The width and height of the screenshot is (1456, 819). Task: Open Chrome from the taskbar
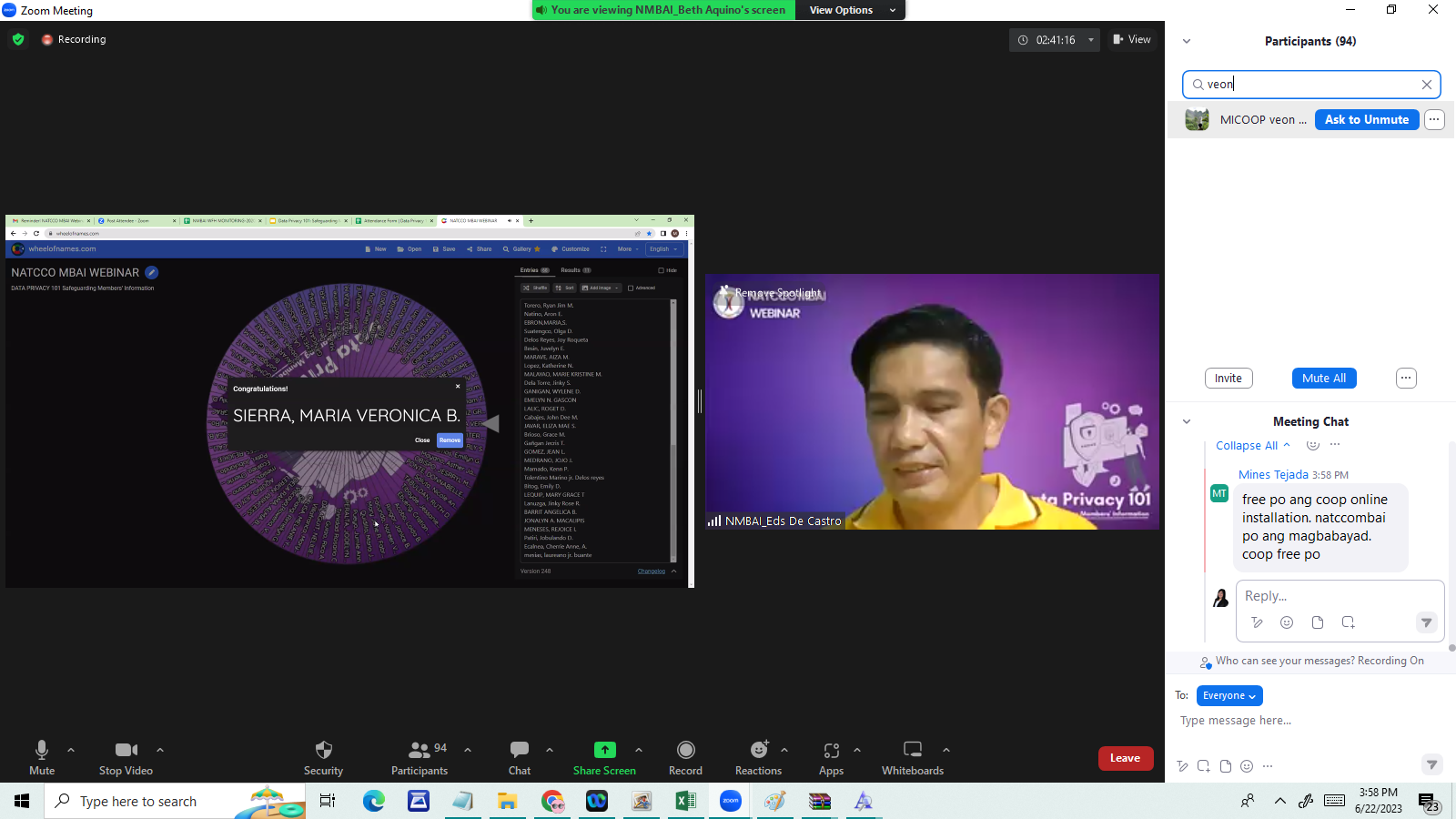(552, 801)
